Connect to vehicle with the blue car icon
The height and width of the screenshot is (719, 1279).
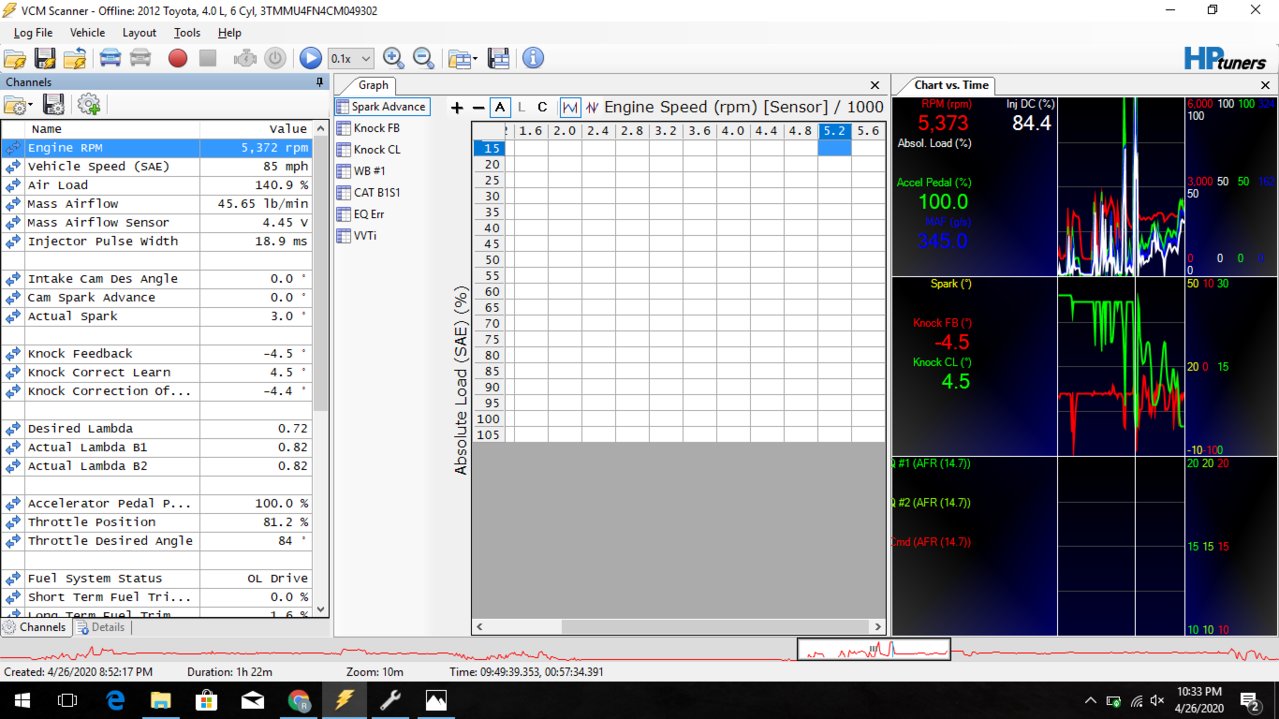pos(110,58)
